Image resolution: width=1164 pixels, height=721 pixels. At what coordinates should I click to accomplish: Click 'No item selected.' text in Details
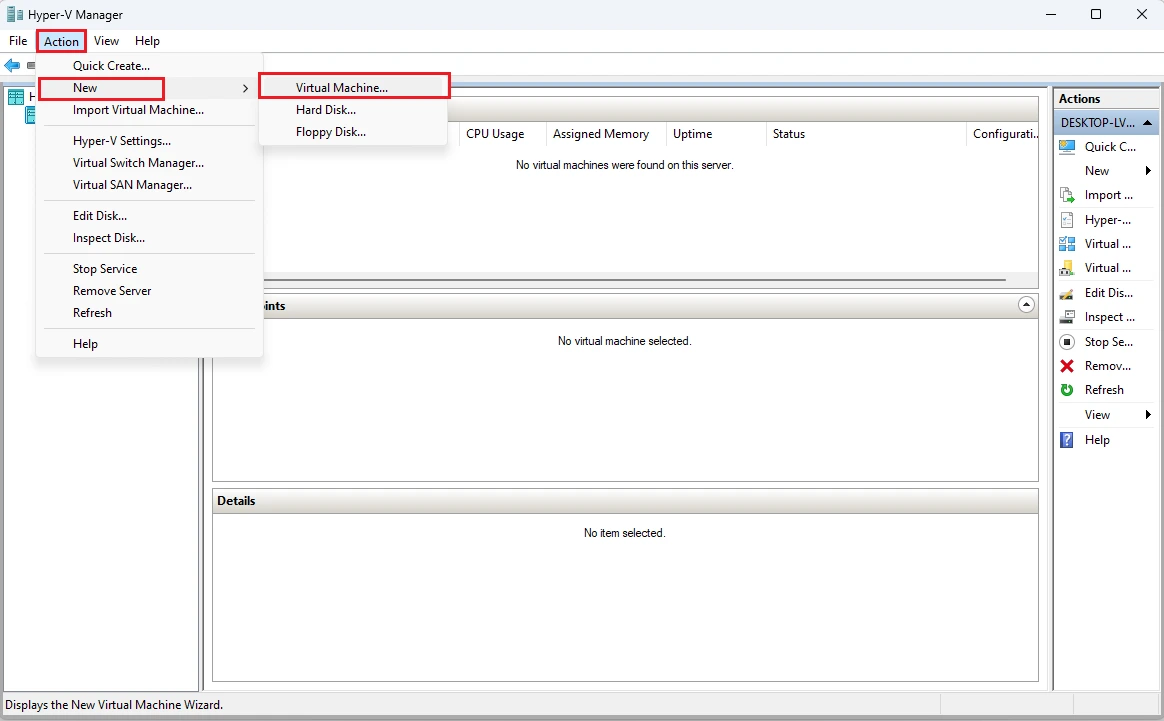tap(624, 533)
